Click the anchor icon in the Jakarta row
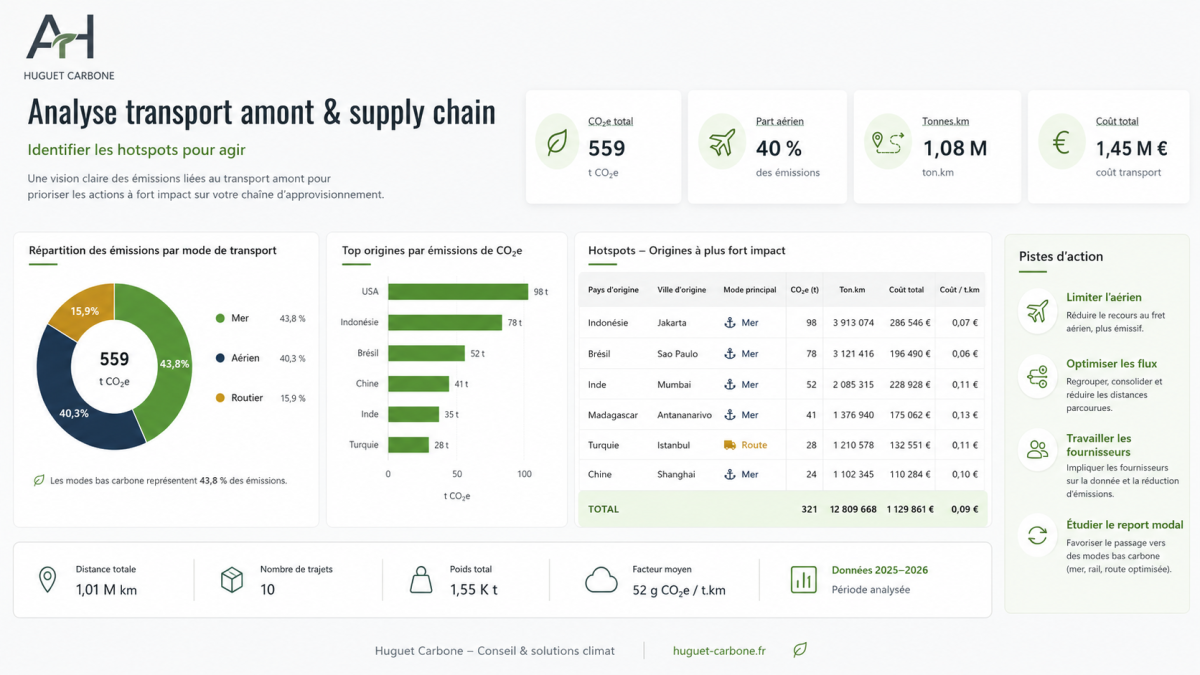Screen dimensions: 1200x675 (x=730, y=323)
